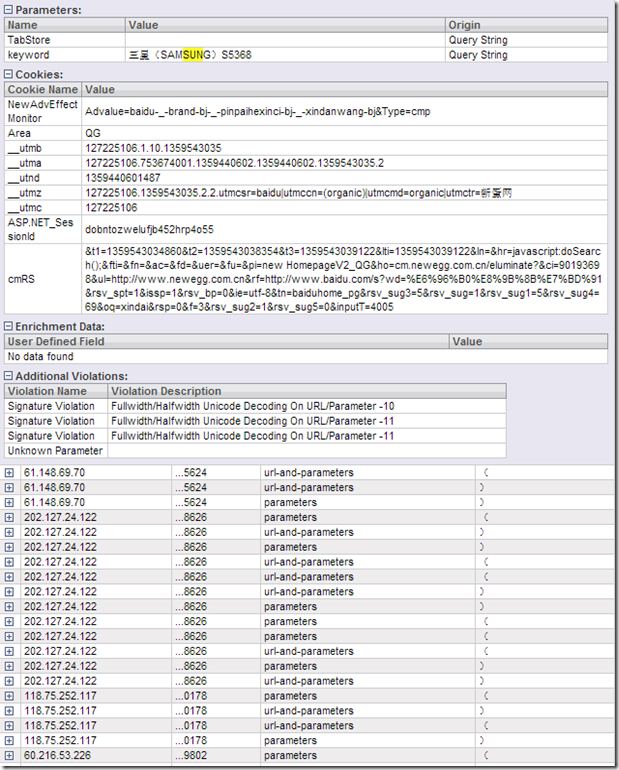Click the Cookie Name column header

point(43,90)
